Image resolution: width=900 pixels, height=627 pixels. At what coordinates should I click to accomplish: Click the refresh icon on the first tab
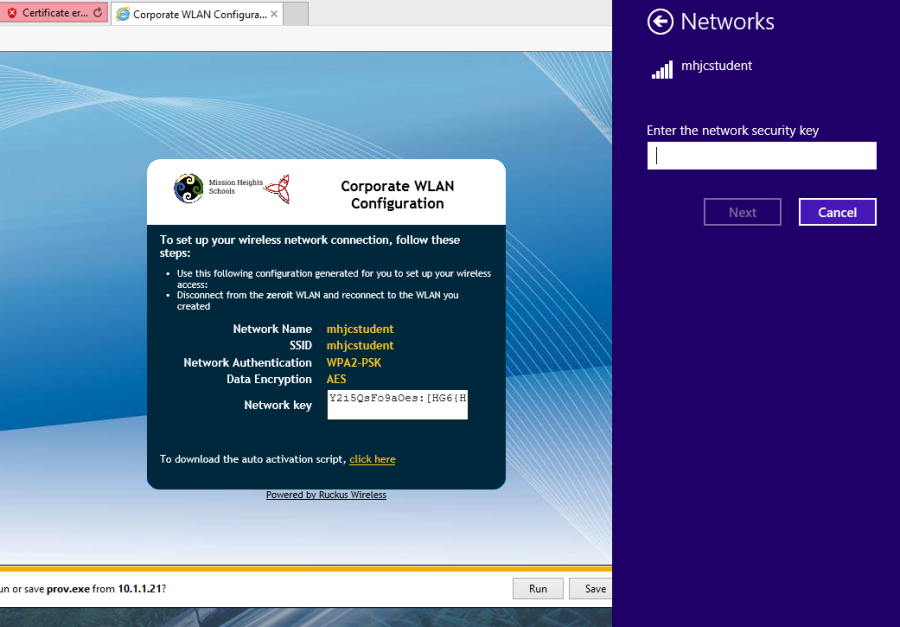click(x=98, y=13)
